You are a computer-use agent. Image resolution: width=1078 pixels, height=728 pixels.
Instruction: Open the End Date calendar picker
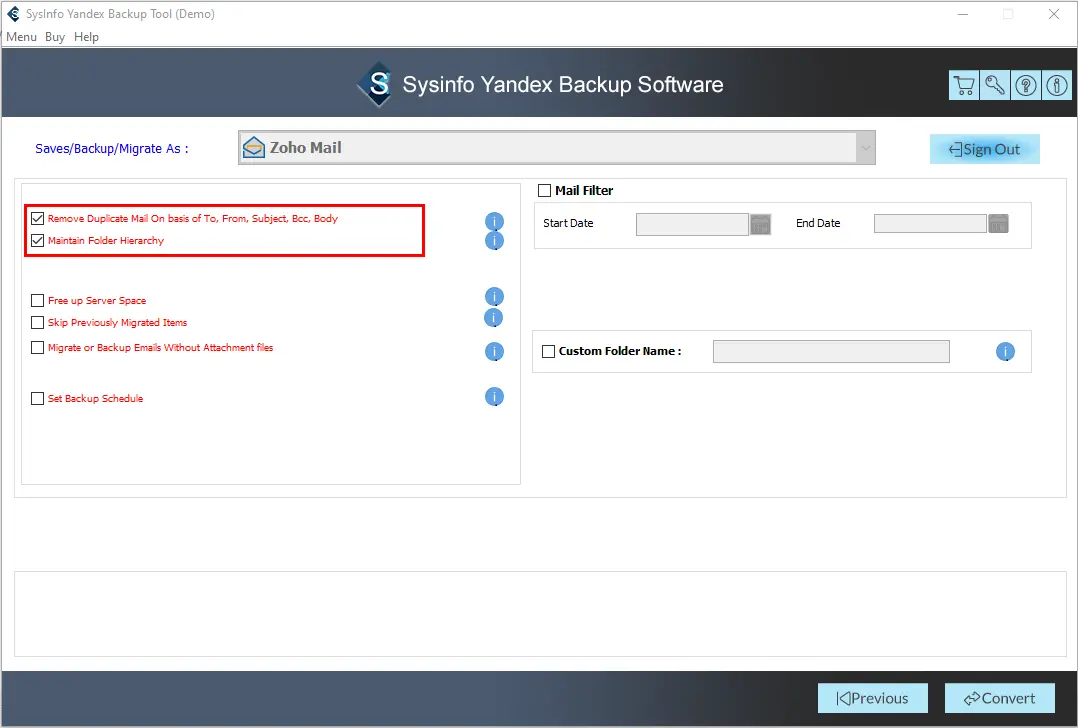998,224
